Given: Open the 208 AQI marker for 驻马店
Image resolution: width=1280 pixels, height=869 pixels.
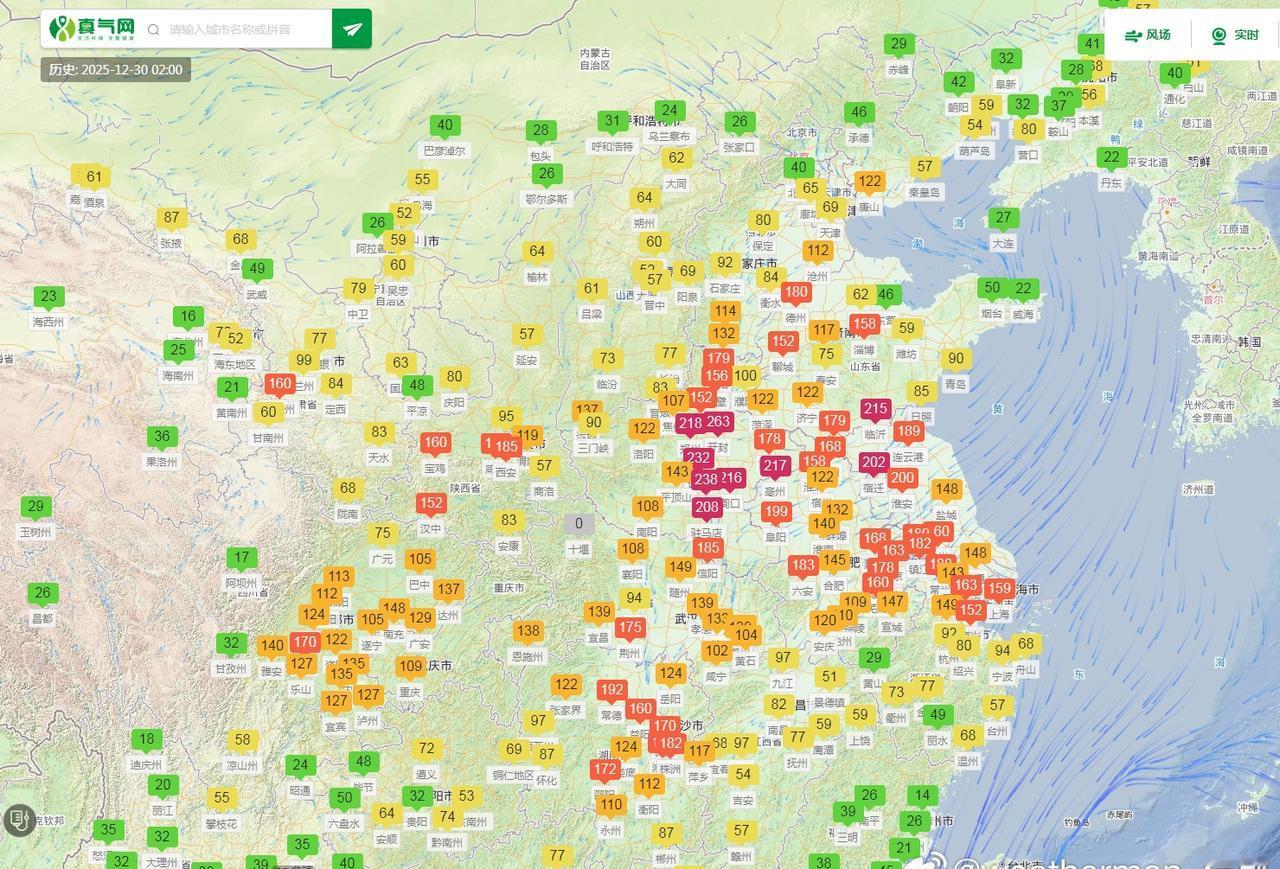Looking at the screenshot, I should click(707, 507).
